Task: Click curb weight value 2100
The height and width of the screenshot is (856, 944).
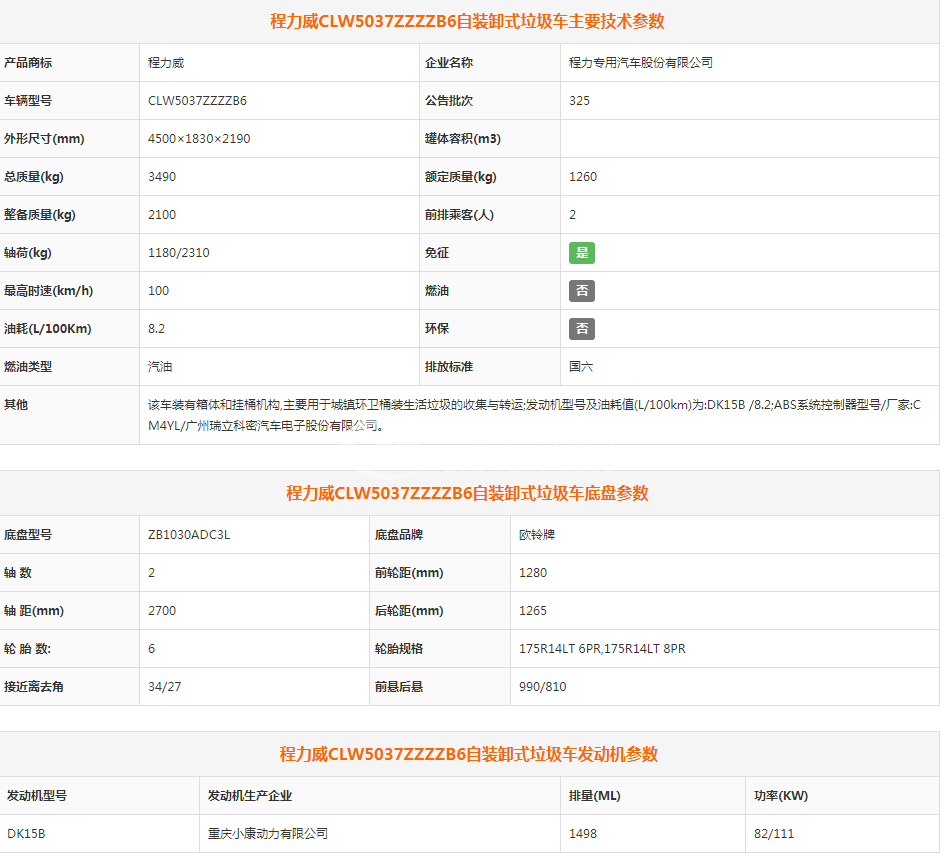Action: (x=162, y=214)
